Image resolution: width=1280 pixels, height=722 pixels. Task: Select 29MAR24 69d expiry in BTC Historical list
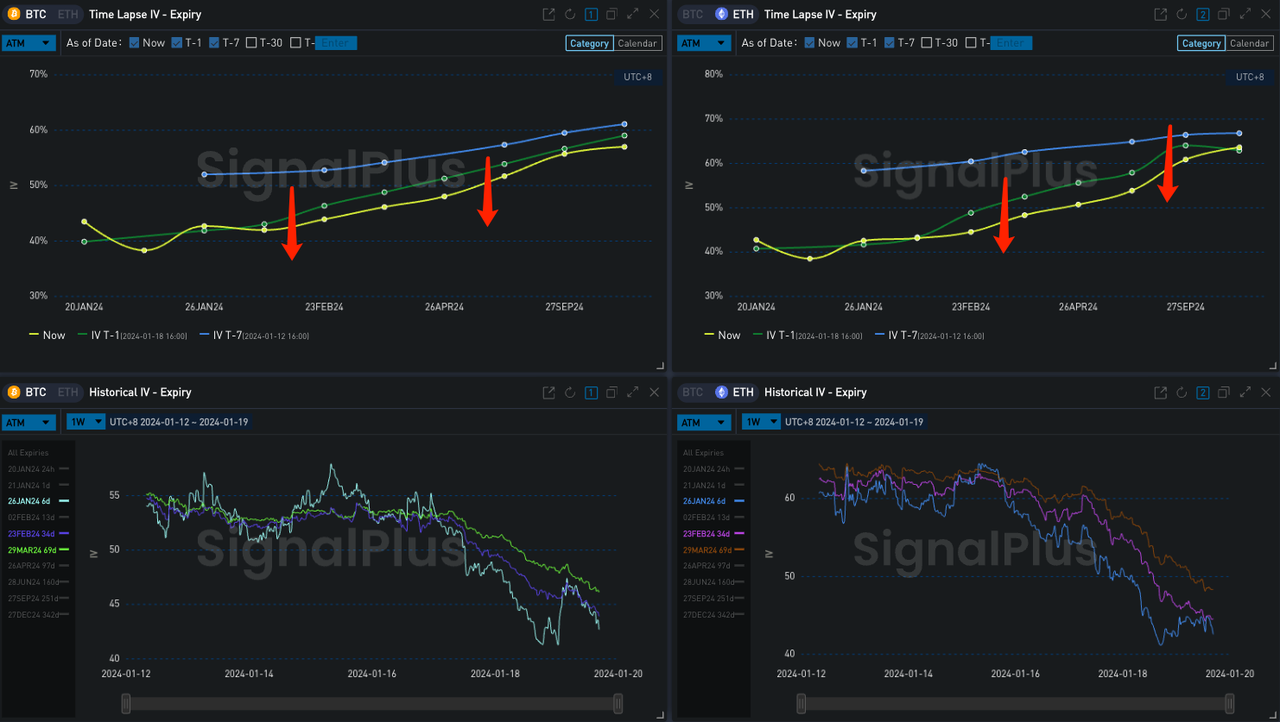coord(33,550)
